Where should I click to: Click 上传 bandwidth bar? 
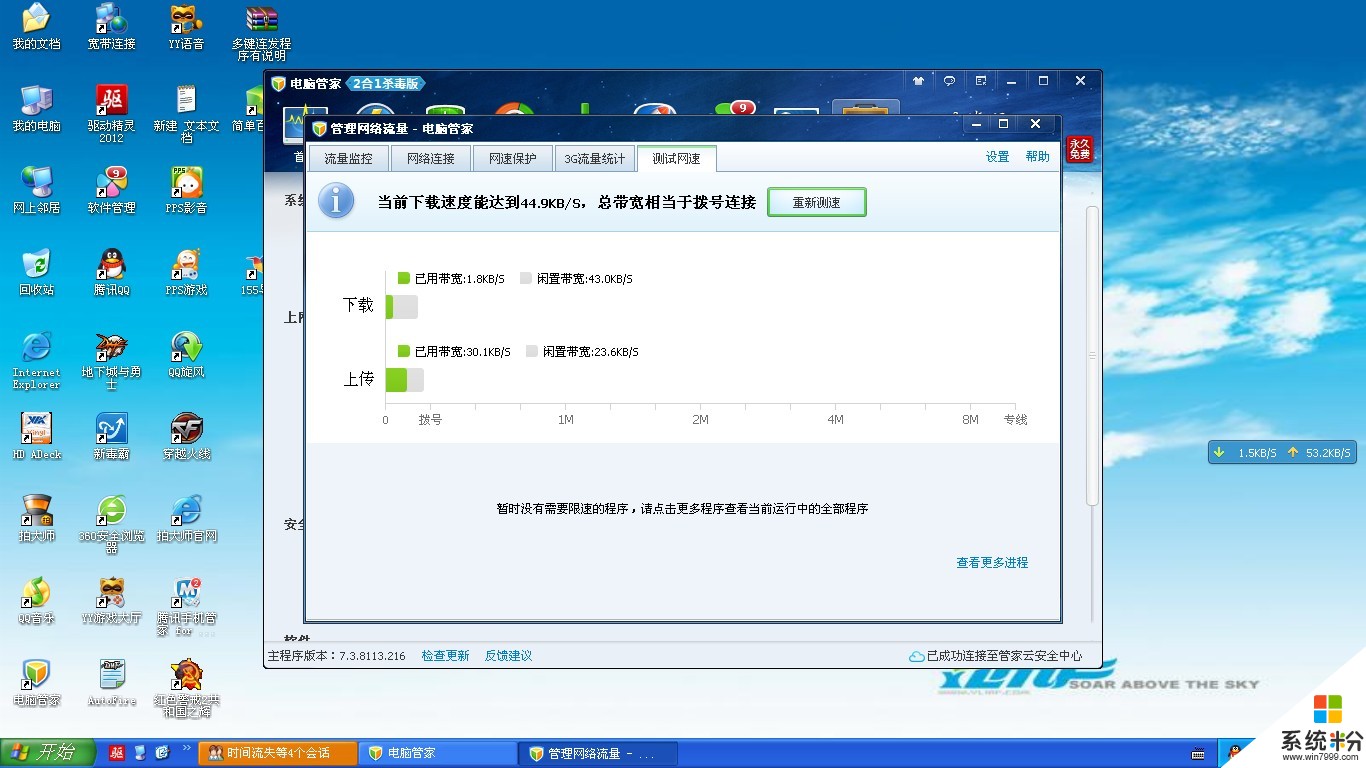[405, 380]
